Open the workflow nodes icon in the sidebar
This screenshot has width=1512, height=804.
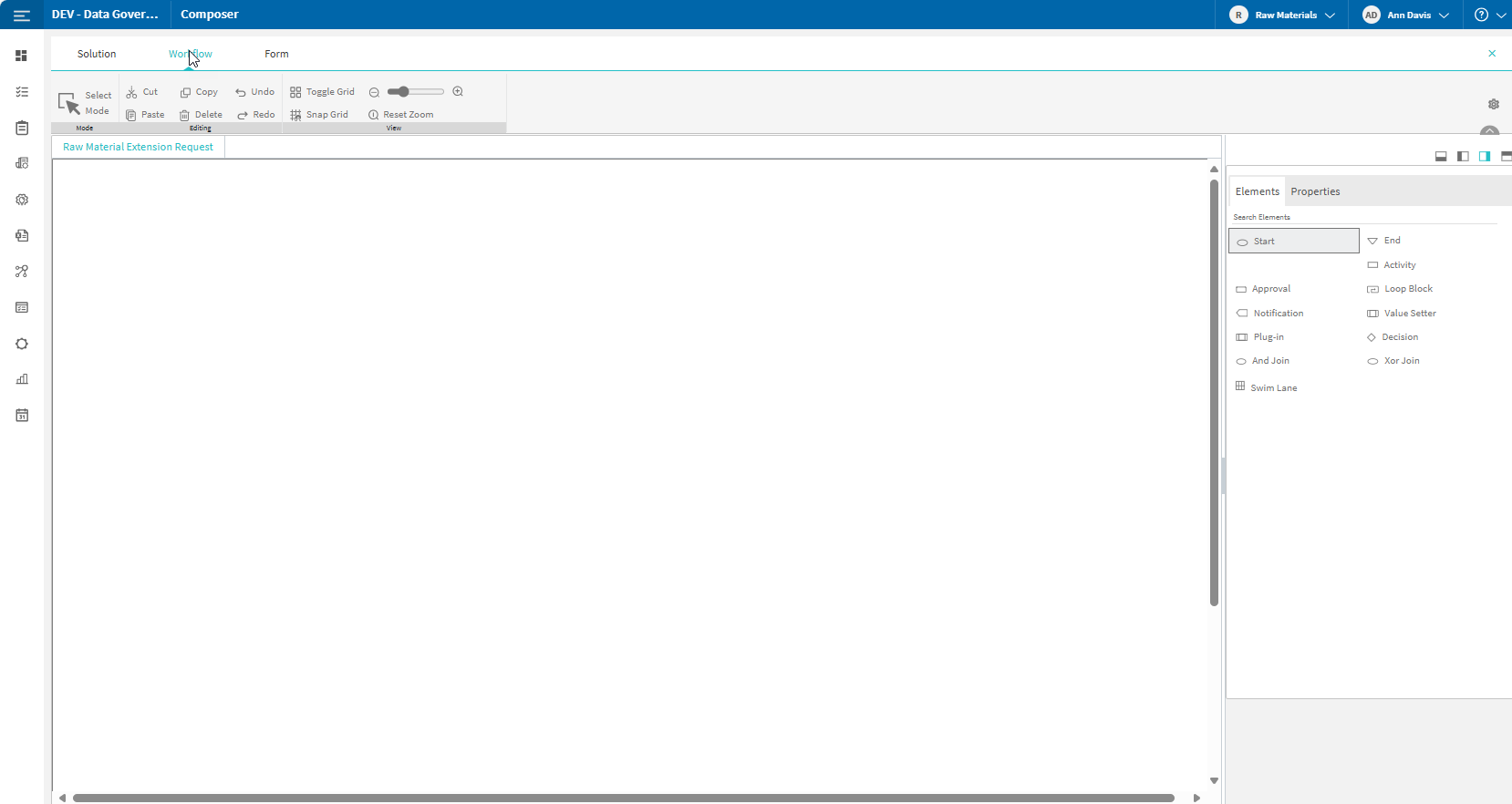click(22, 272)
